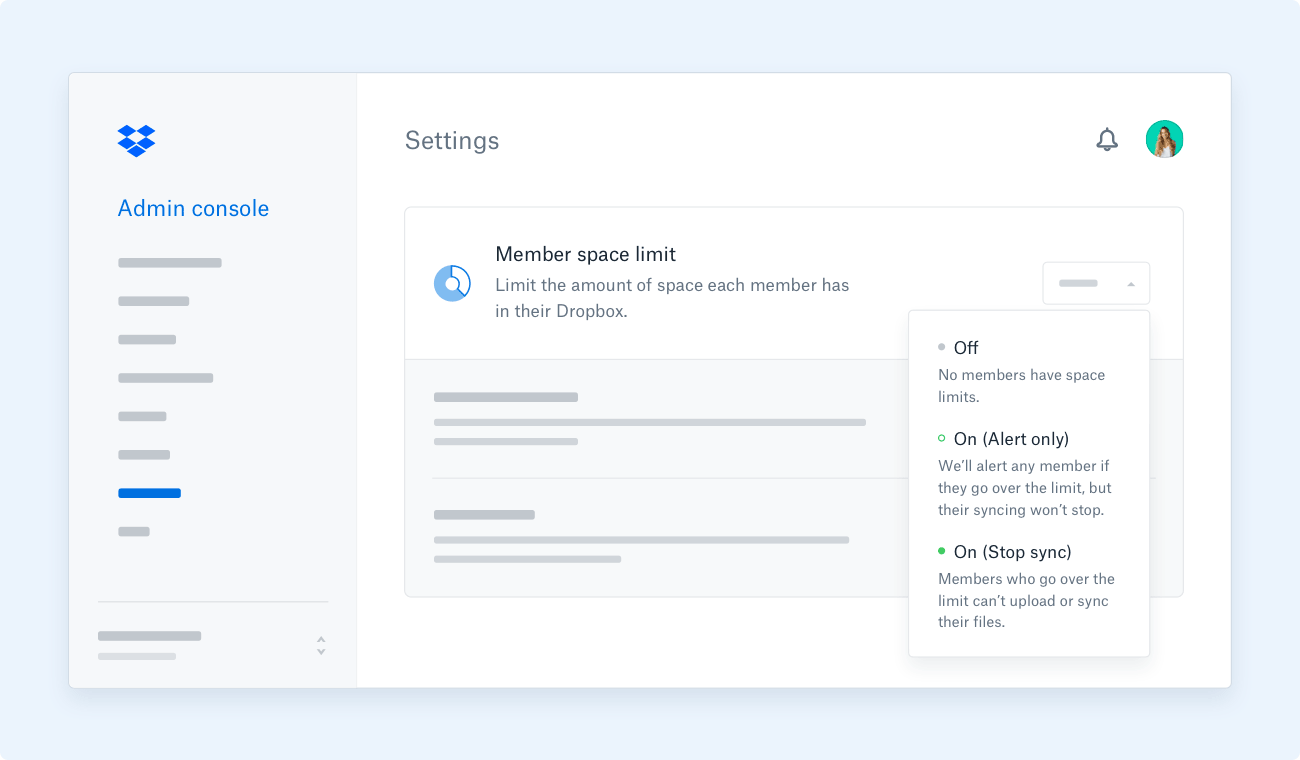Open the first sidebar menu item
The width and height of the screenshot is (1300, 760).
click(169, 263)
